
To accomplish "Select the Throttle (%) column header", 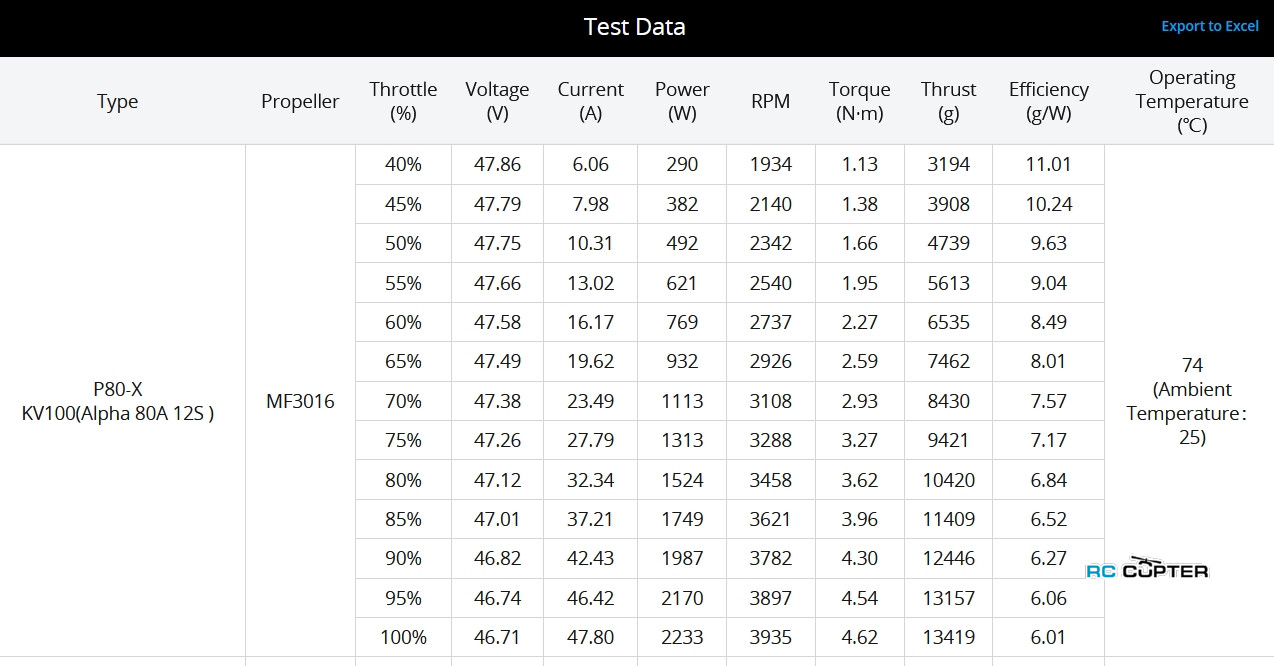I will tap(403, 101).
